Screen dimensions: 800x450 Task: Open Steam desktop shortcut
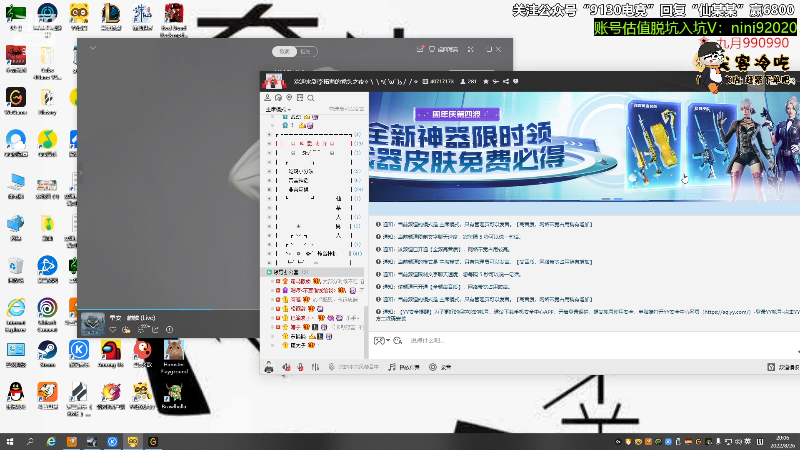point(47,354)
